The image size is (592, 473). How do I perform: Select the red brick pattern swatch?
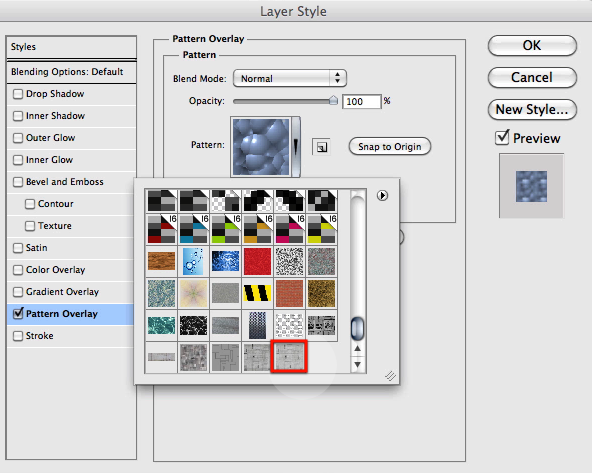[289, 293]
